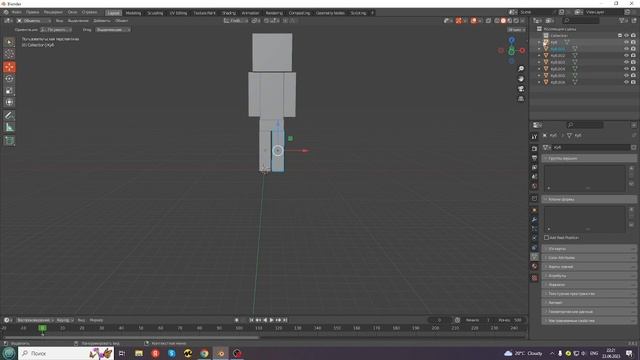Screen dimensions: 640x360
Task: Select the Measure tool
Action: [9, 127]
